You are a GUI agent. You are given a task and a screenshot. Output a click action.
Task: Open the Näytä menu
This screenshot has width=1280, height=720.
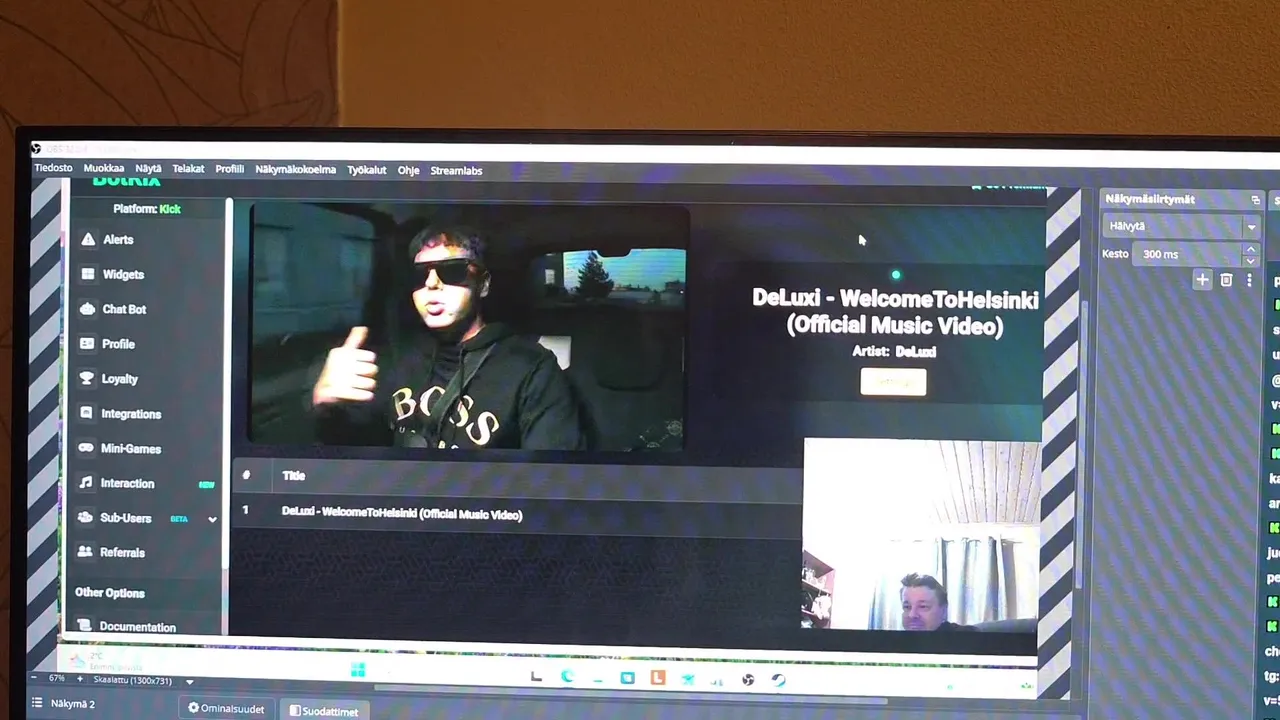[x=148, y=169]
